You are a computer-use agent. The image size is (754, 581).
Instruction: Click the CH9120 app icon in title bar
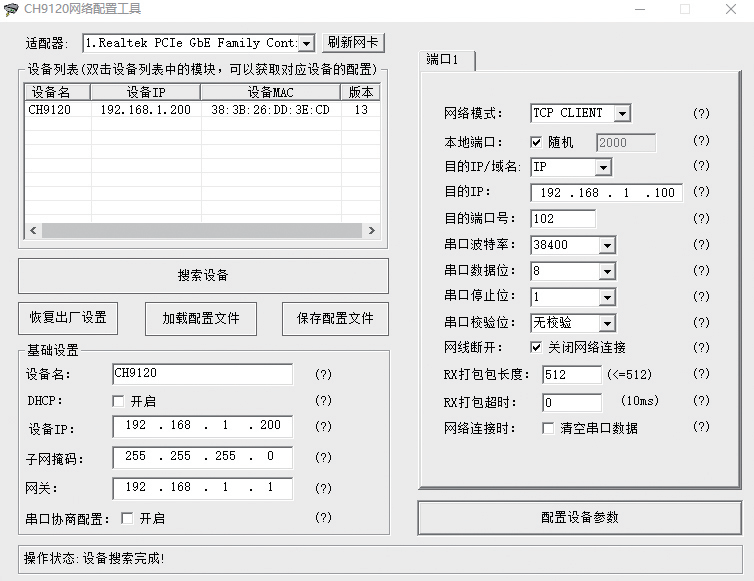coord(11,9)
